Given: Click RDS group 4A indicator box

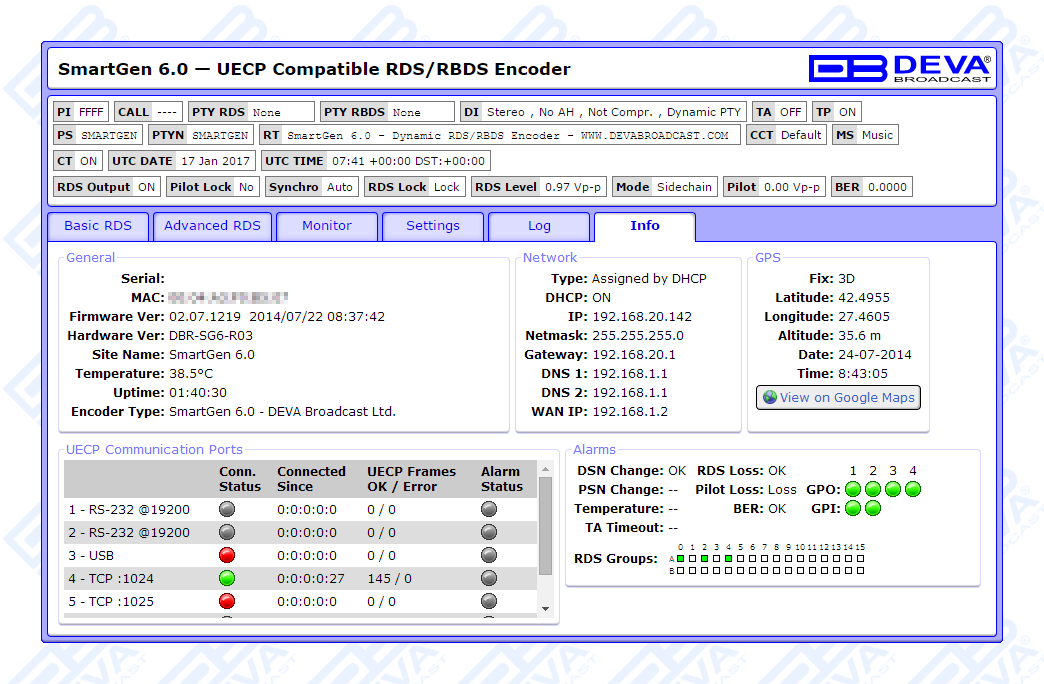Looking at the screenshot, I should click(729, 559).
